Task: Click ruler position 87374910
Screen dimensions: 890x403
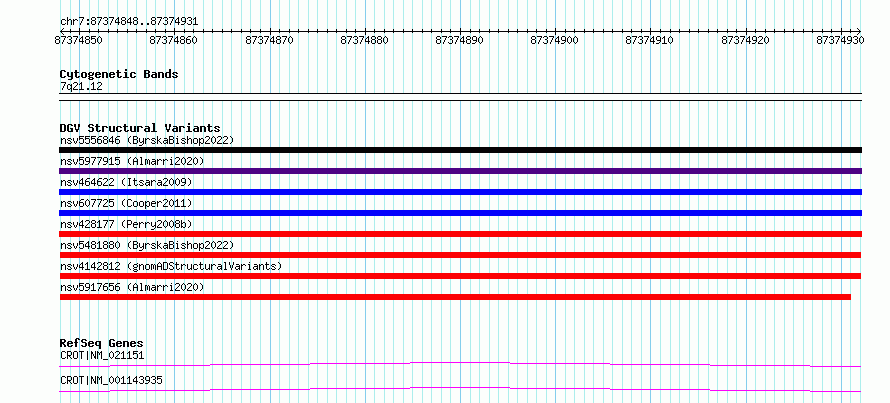Action: [649, 40]
